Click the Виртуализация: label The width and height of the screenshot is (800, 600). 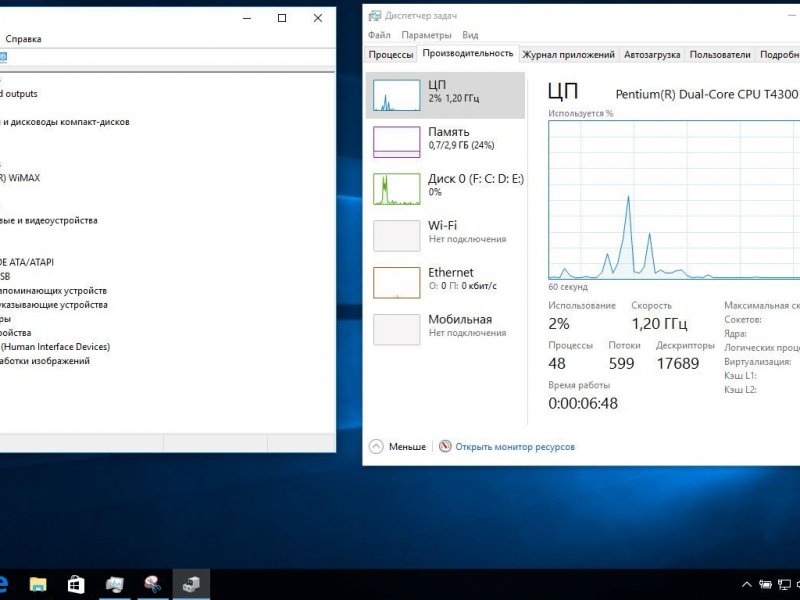coord(758,362)
